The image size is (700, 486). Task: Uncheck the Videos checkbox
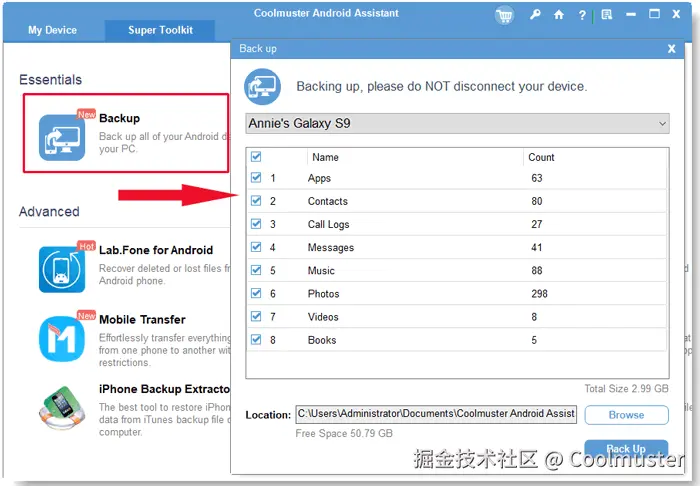pyautogui.click(x=256, y=317)
